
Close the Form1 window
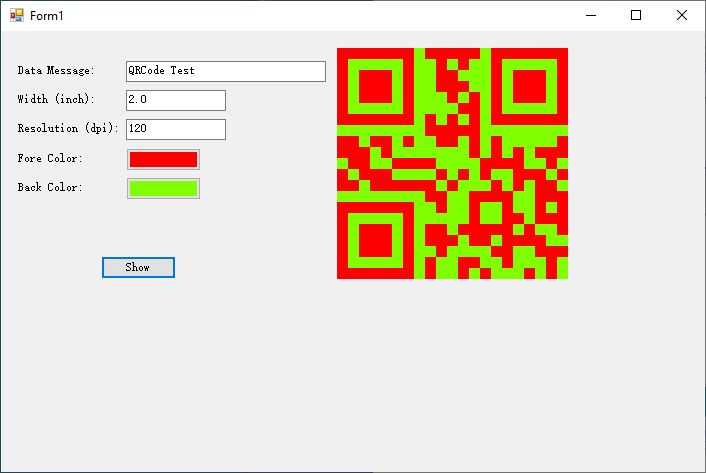click(x=682, y=15)
